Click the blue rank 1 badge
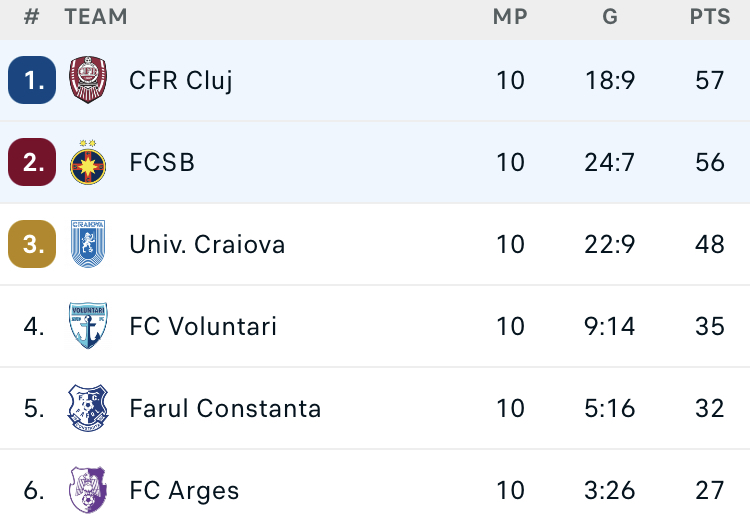The height and width of the screenshot is (530, 750). [x=32, y=80]
